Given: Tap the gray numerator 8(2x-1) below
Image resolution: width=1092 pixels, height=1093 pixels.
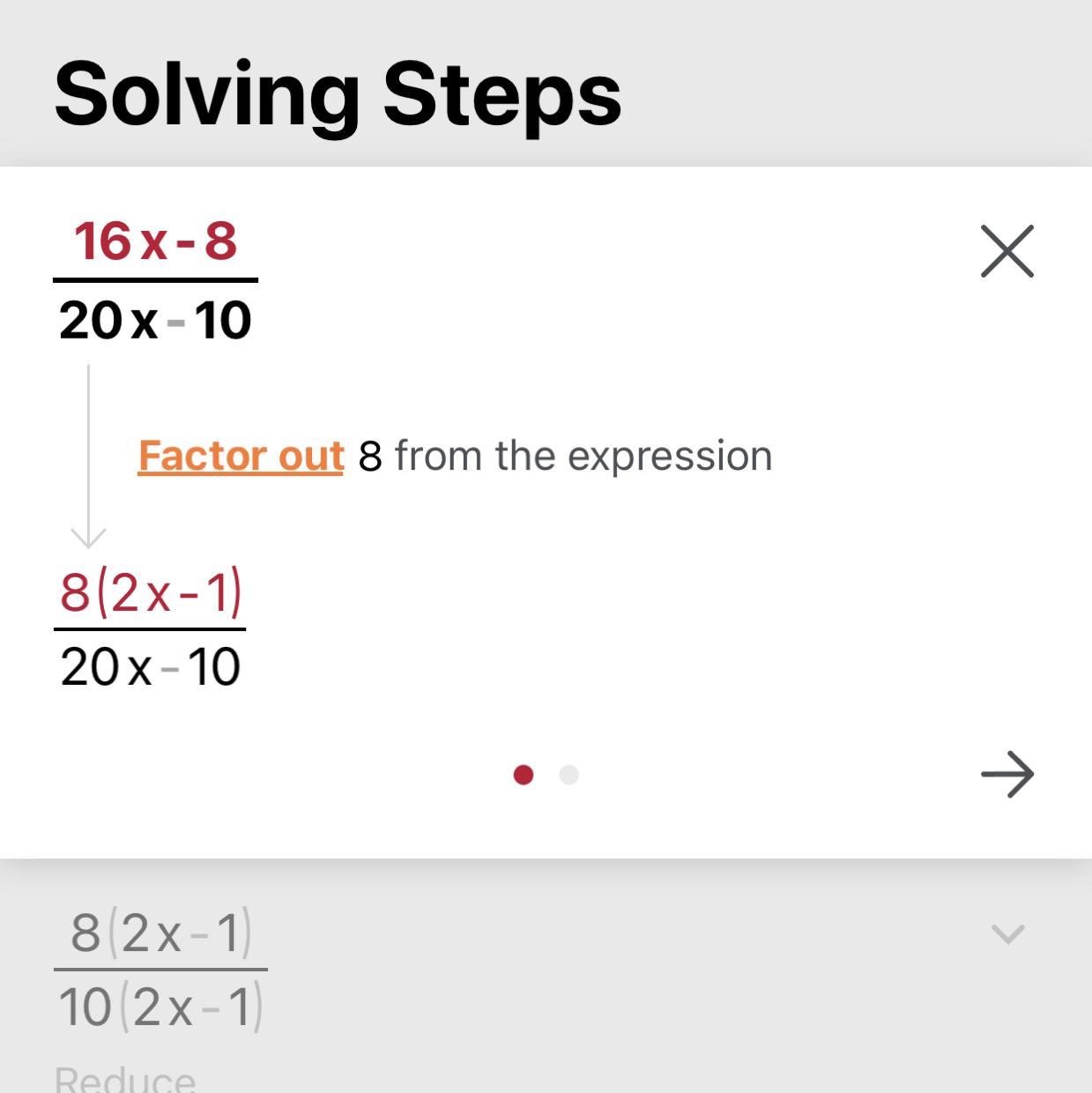Looking at the screenshot, I should [x=160, y=933].
